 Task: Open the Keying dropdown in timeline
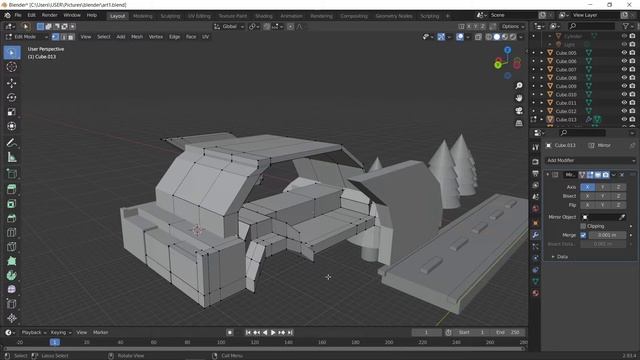pos(61,332)
